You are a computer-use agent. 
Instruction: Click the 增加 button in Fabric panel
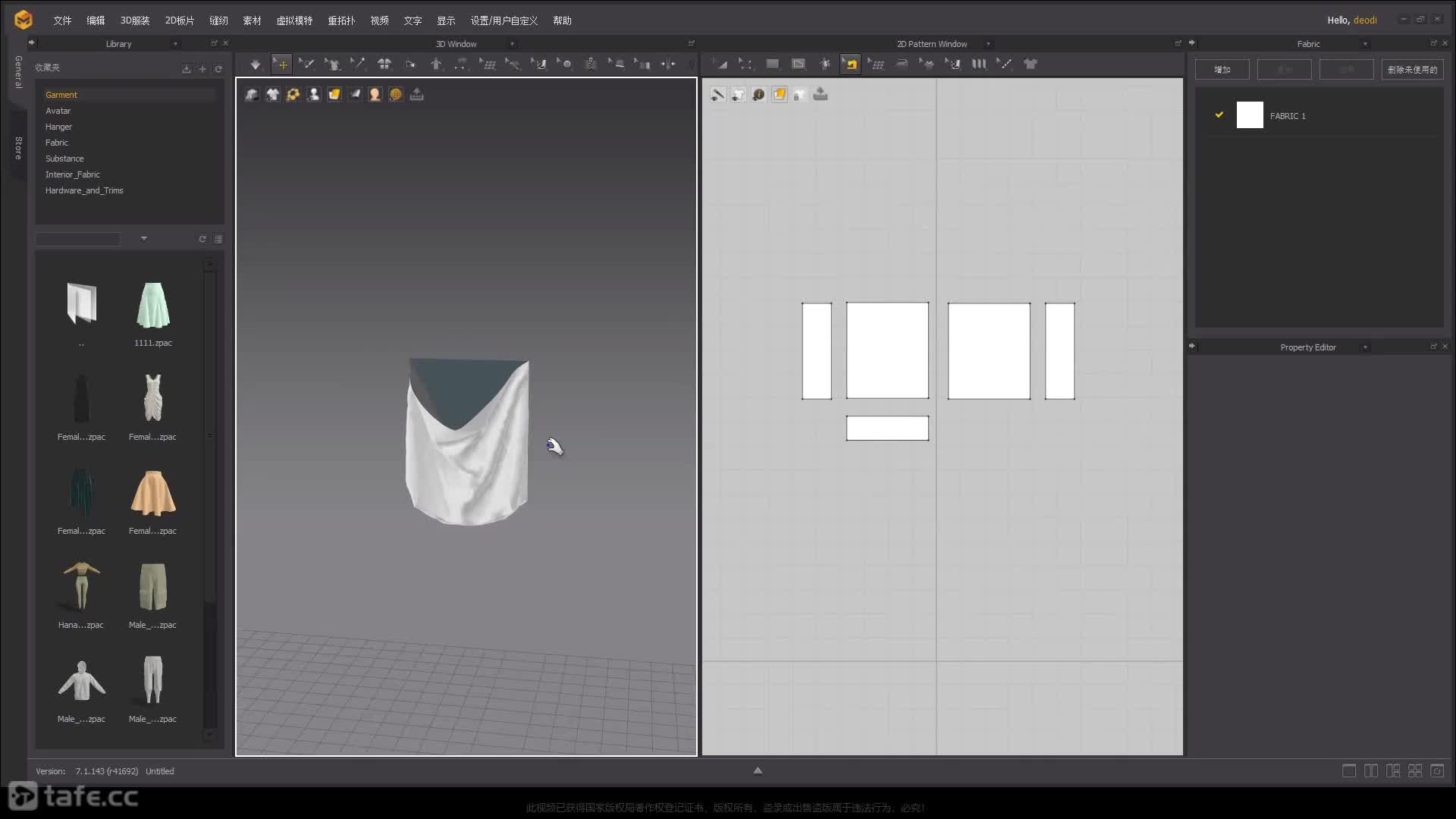[1222, 70]
